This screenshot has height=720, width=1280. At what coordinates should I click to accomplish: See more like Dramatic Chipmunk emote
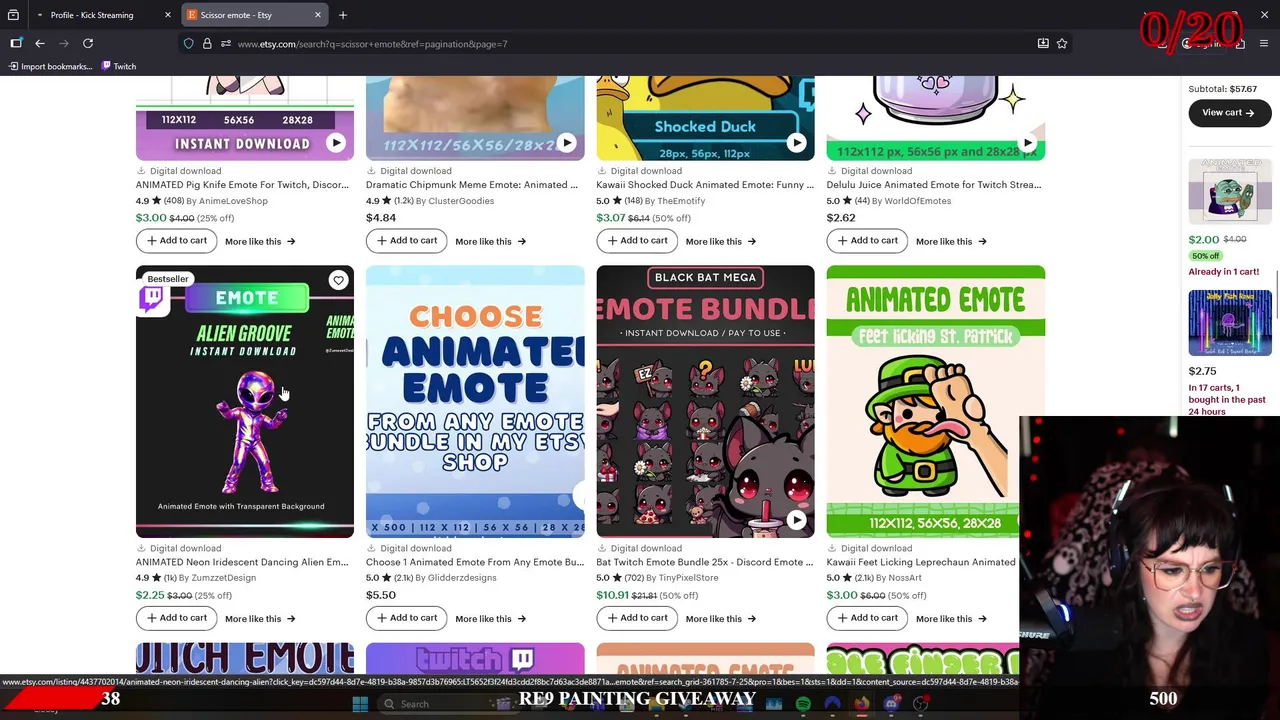490,241
